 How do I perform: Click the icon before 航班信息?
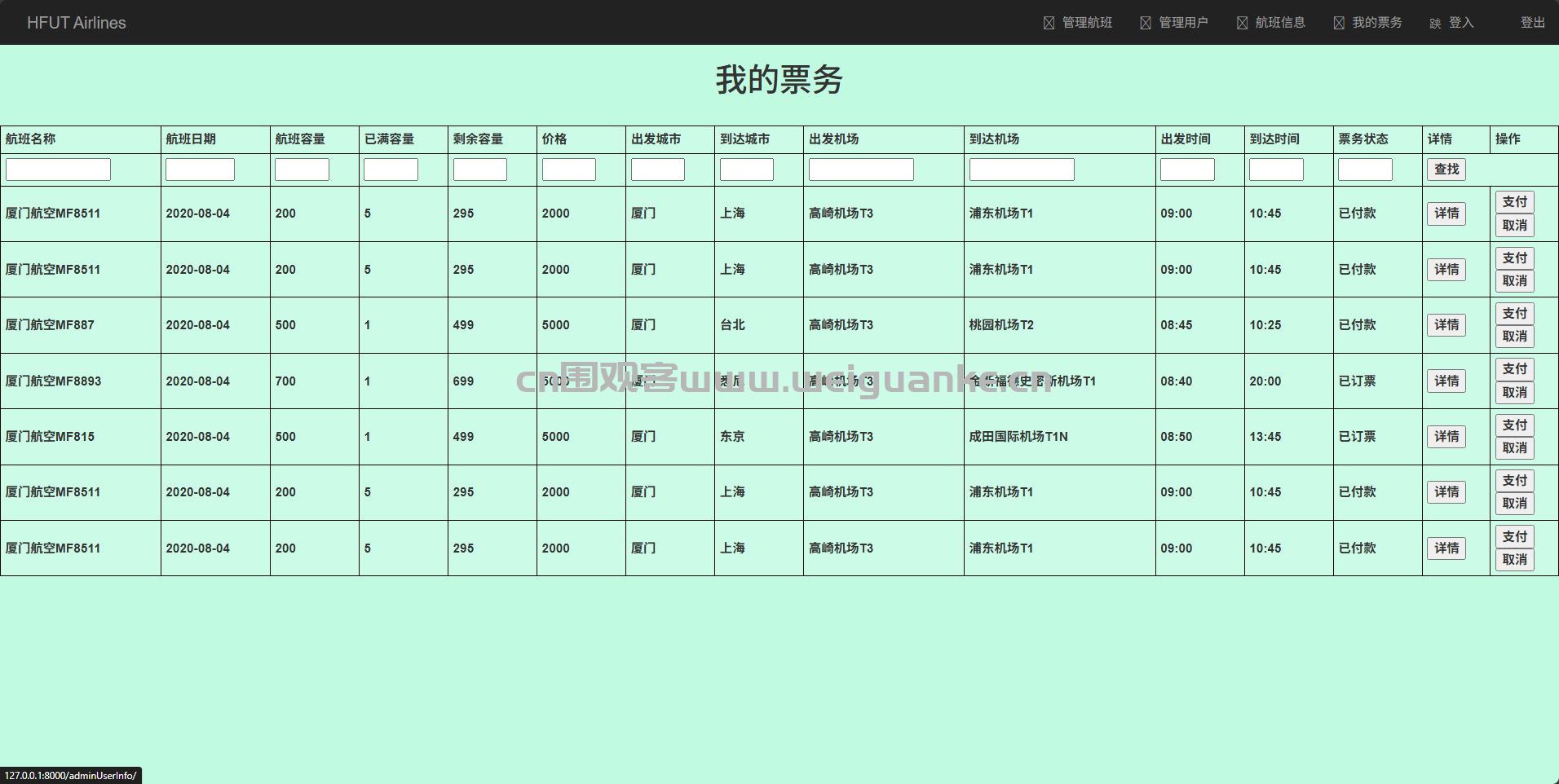(1242, 23)
